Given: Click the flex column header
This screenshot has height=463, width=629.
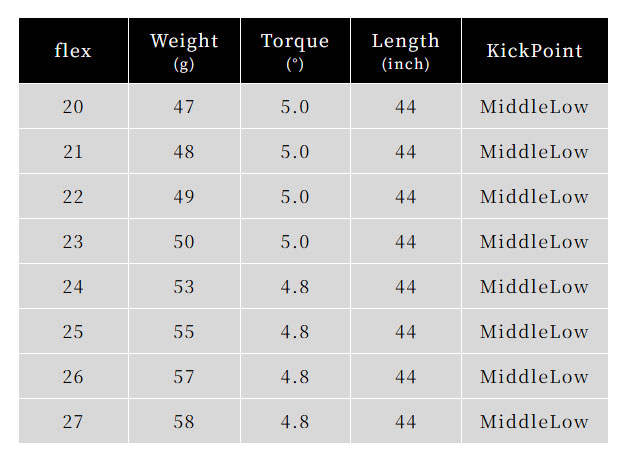Looking at the screenshot, I should (73, 51).
